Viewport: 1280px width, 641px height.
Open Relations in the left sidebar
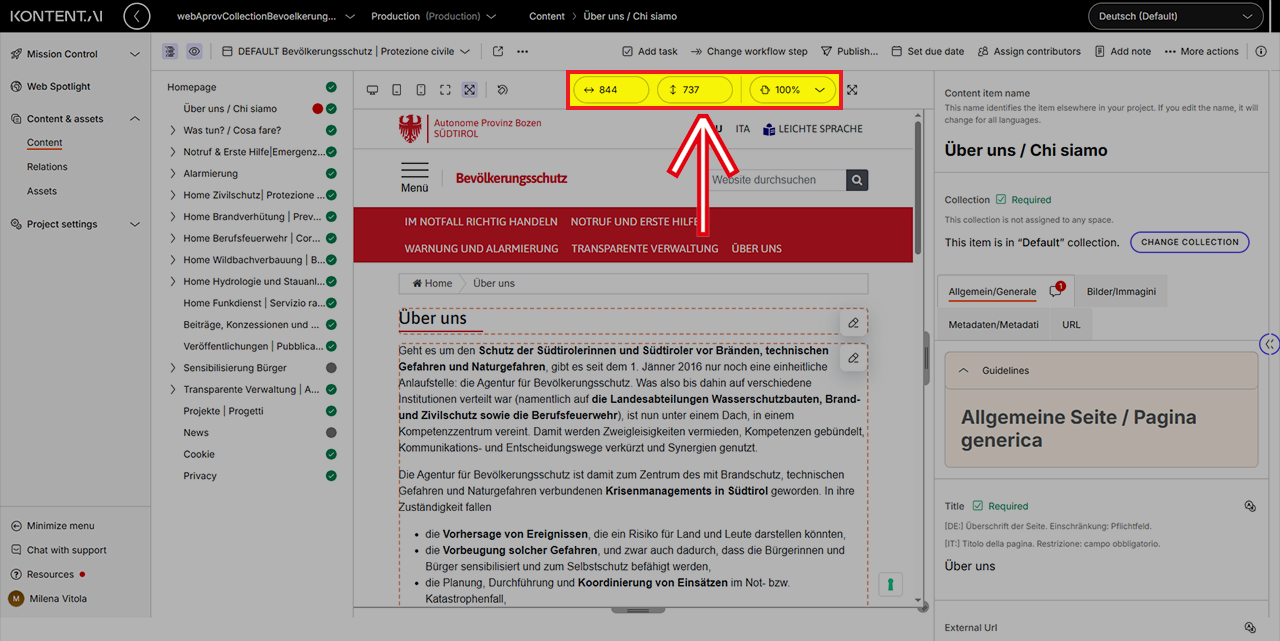click(47, 167)
